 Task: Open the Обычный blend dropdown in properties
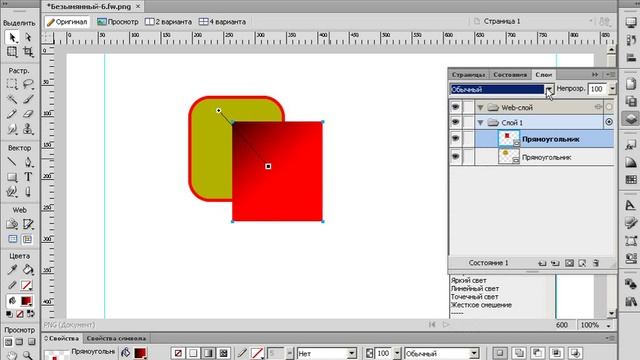coord(474,353)
